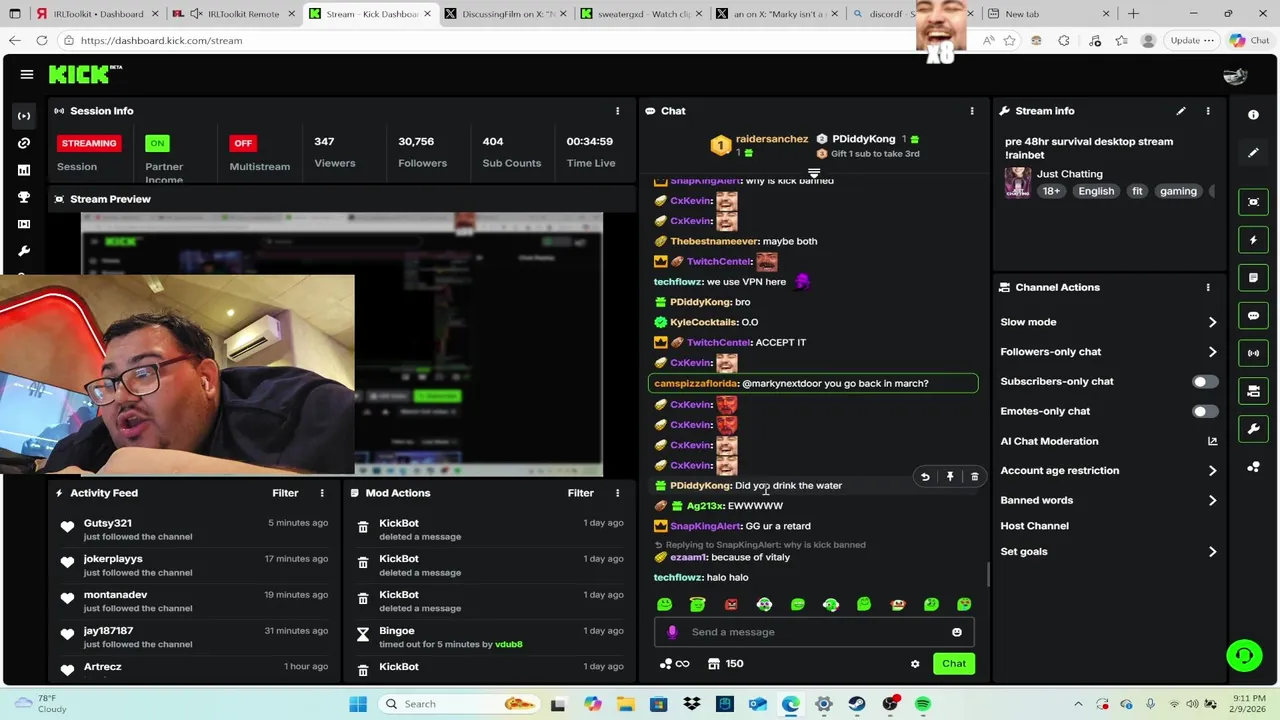The image size is (1280, 720).
Task: Click Host Channel action
Action: point(1034,526)
